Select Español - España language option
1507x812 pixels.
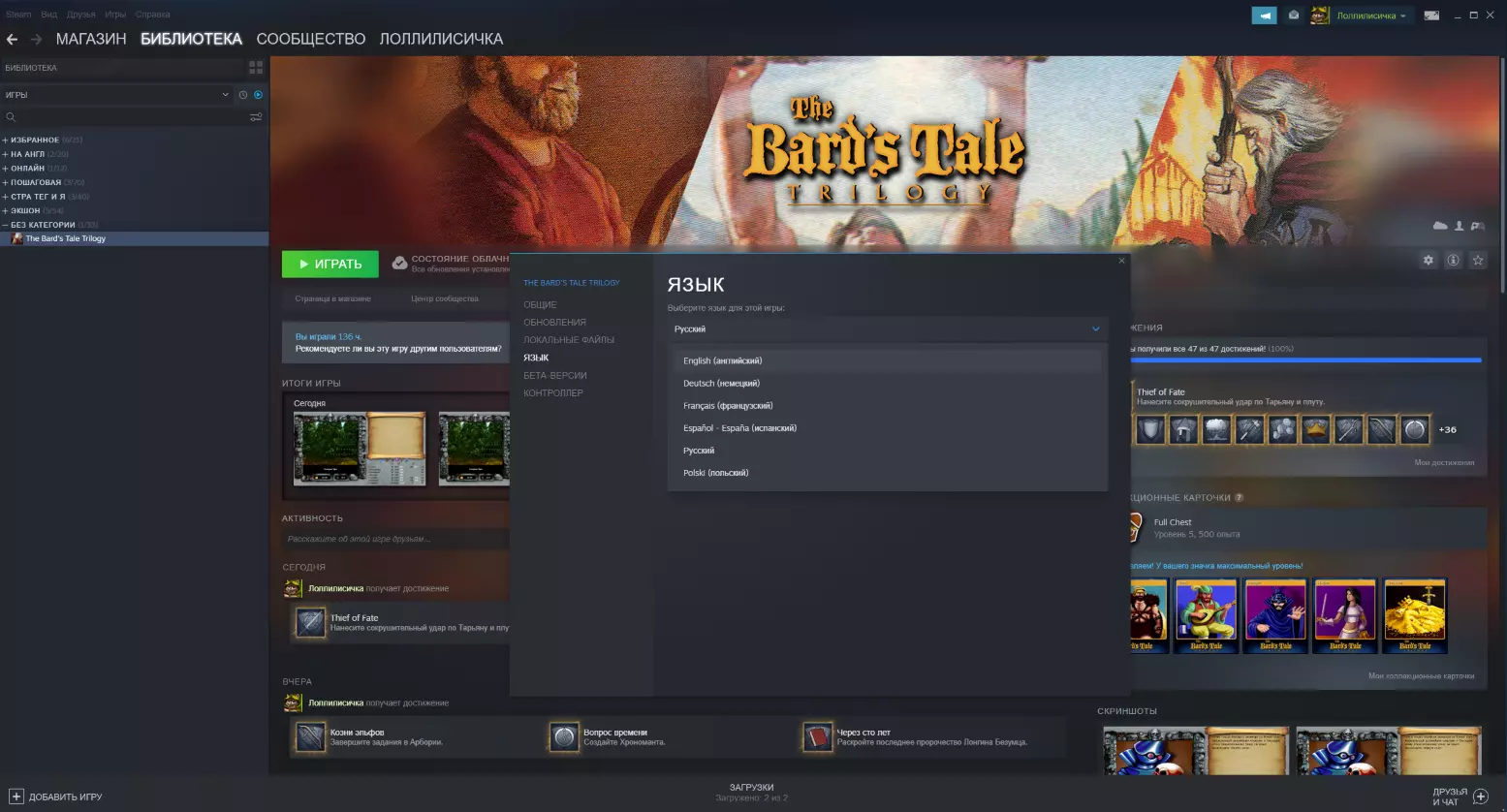[888, 427]
